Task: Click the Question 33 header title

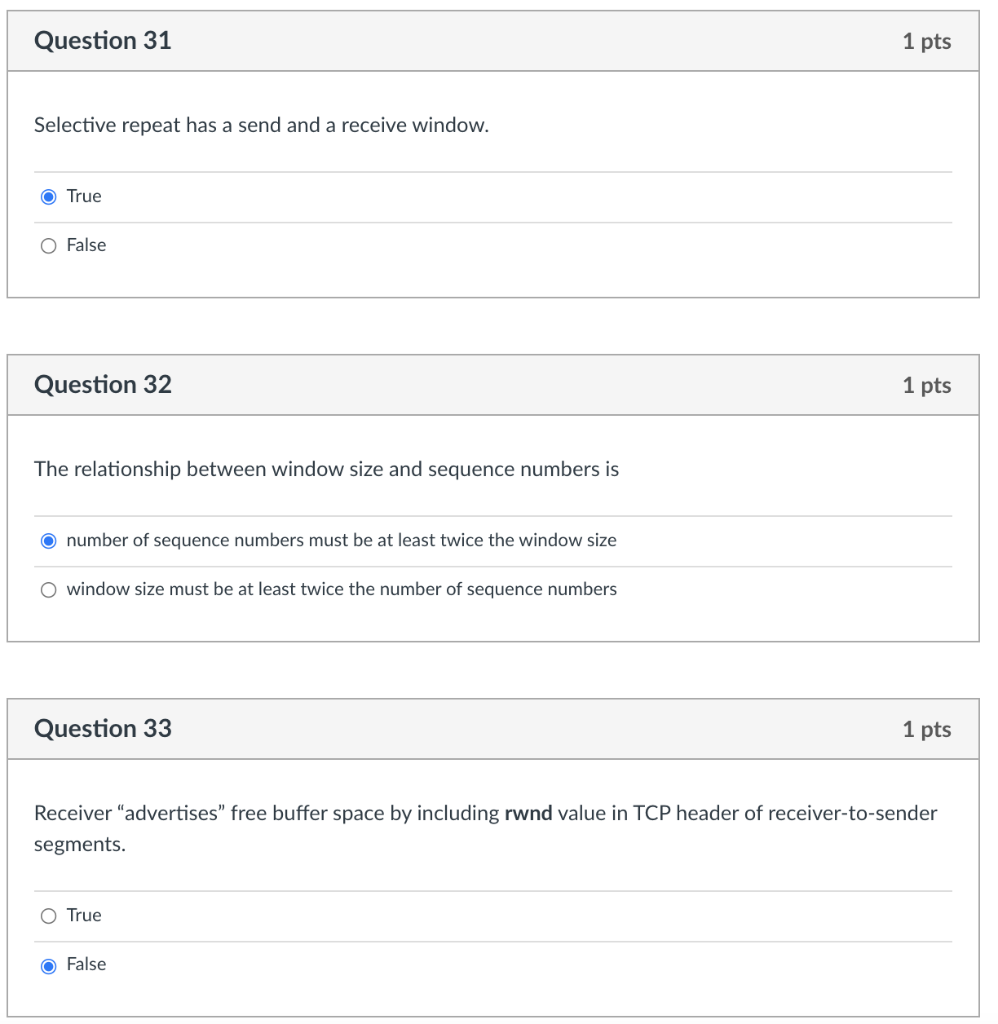Action: 103,729
